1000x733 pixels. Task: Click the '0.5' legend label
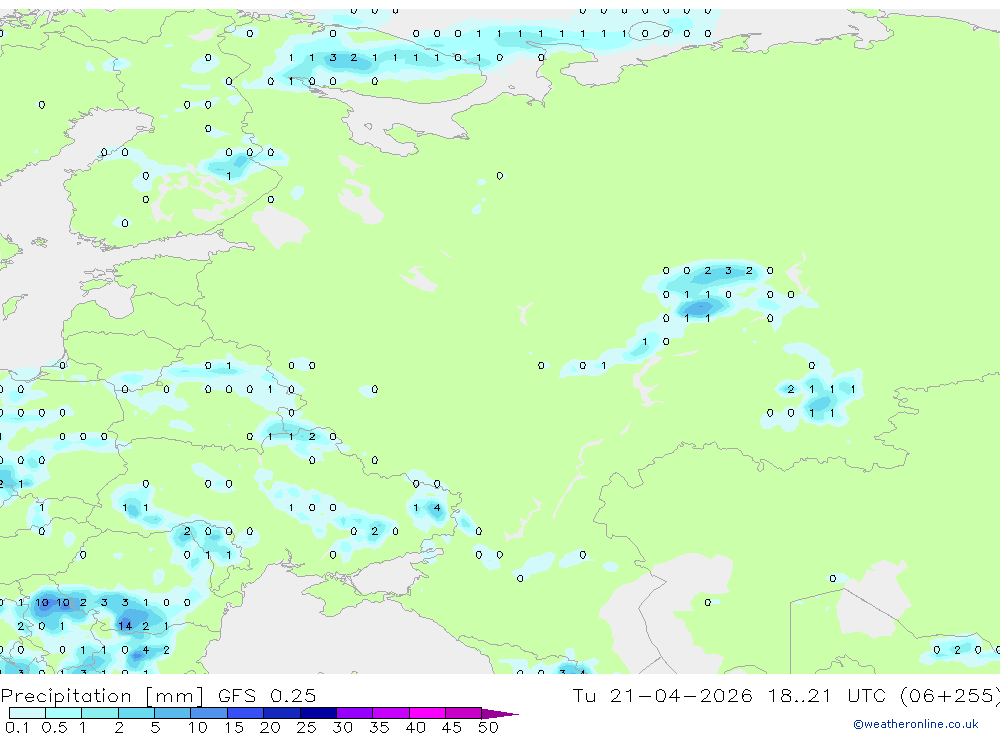coord(54,727)
